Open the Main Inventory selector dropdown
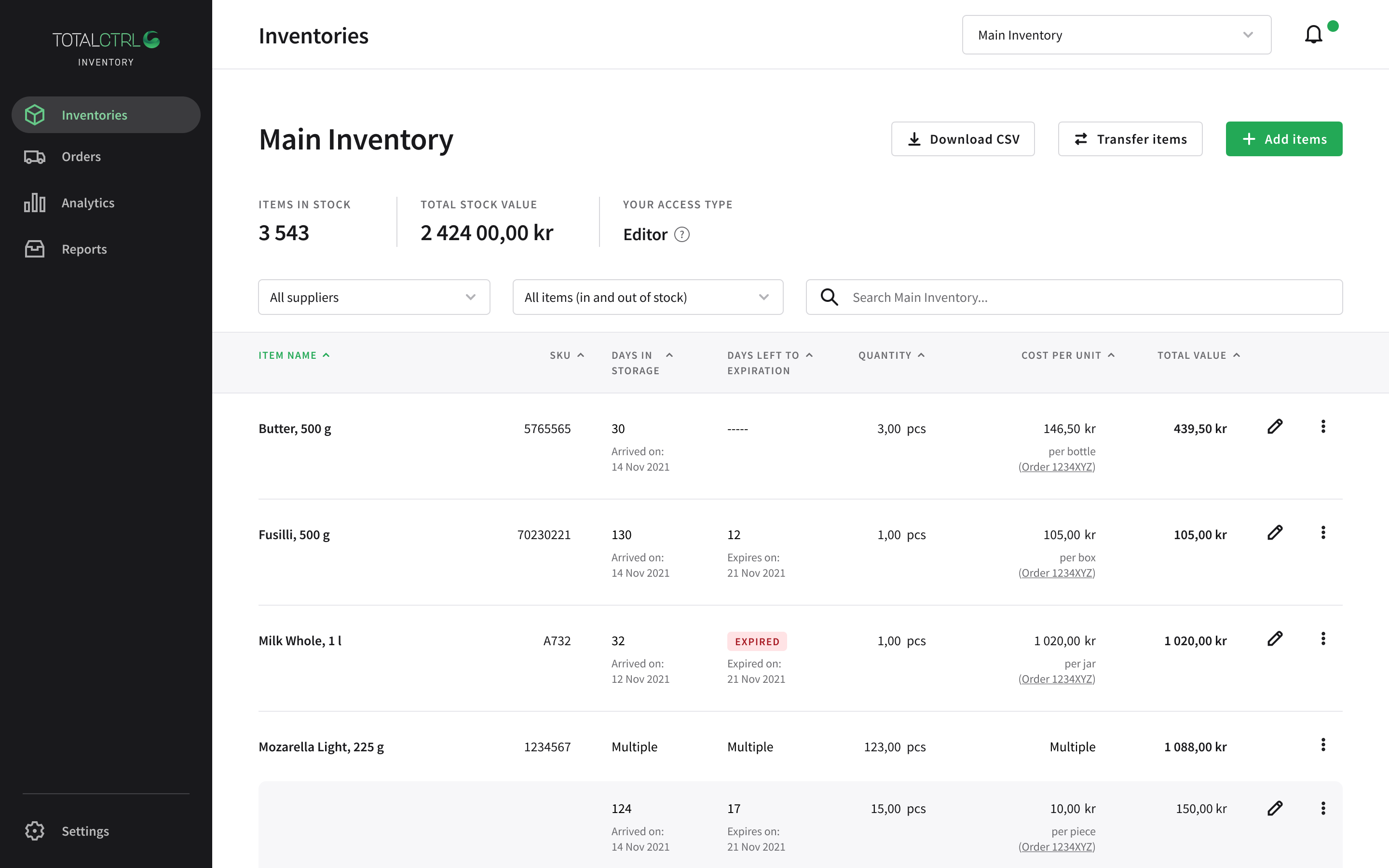Screen dimensions: 1389x868 point(1116,35)
